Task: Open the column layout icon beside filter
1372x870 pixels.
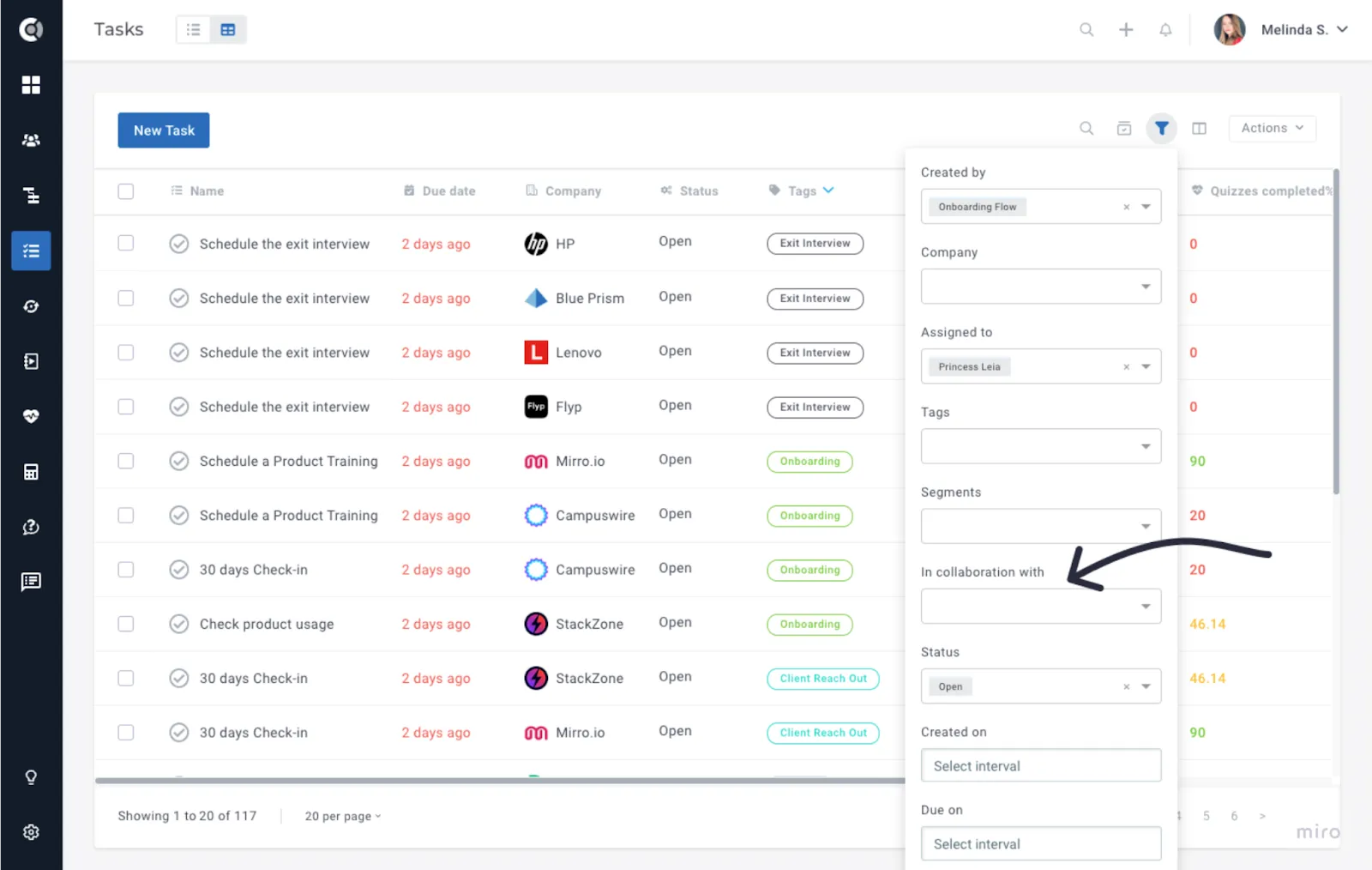Action: click(1199, 128)
